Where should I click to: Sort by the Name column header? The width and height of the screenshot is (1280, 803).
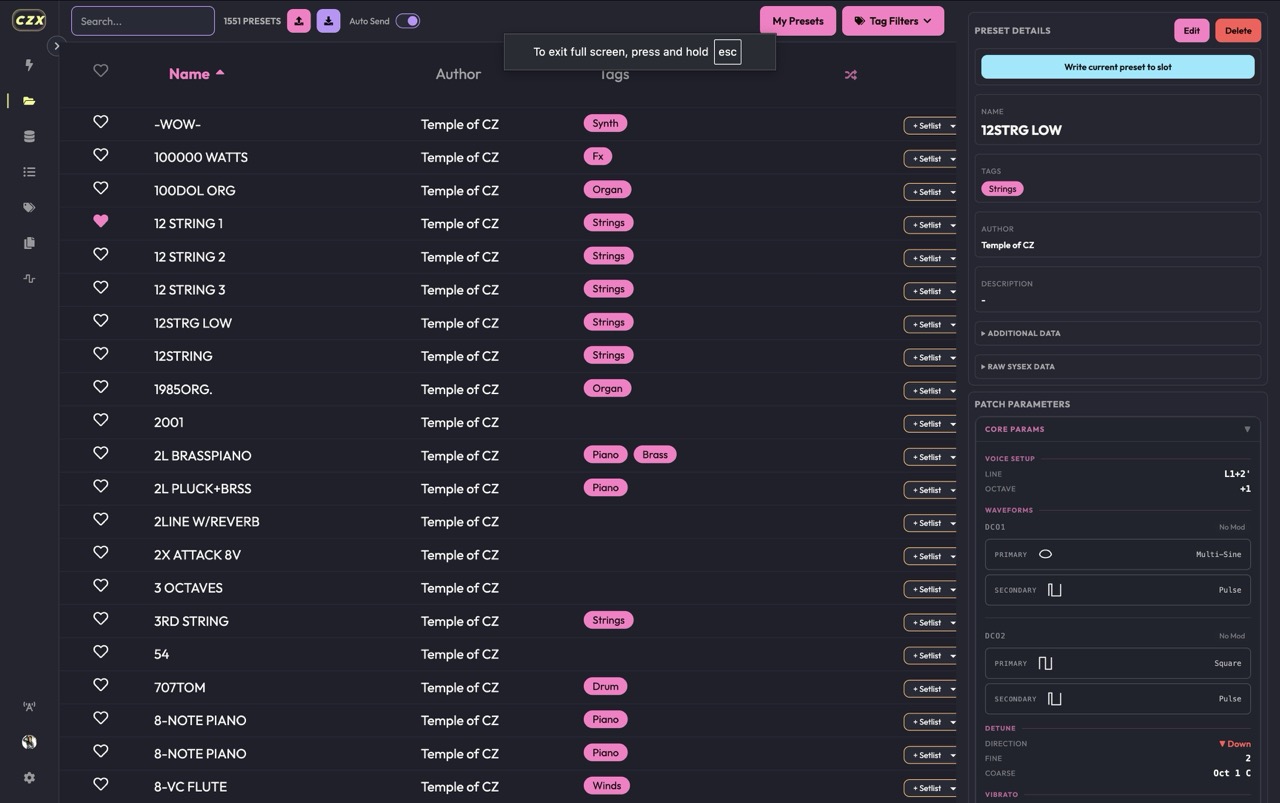tap(196, 74)
